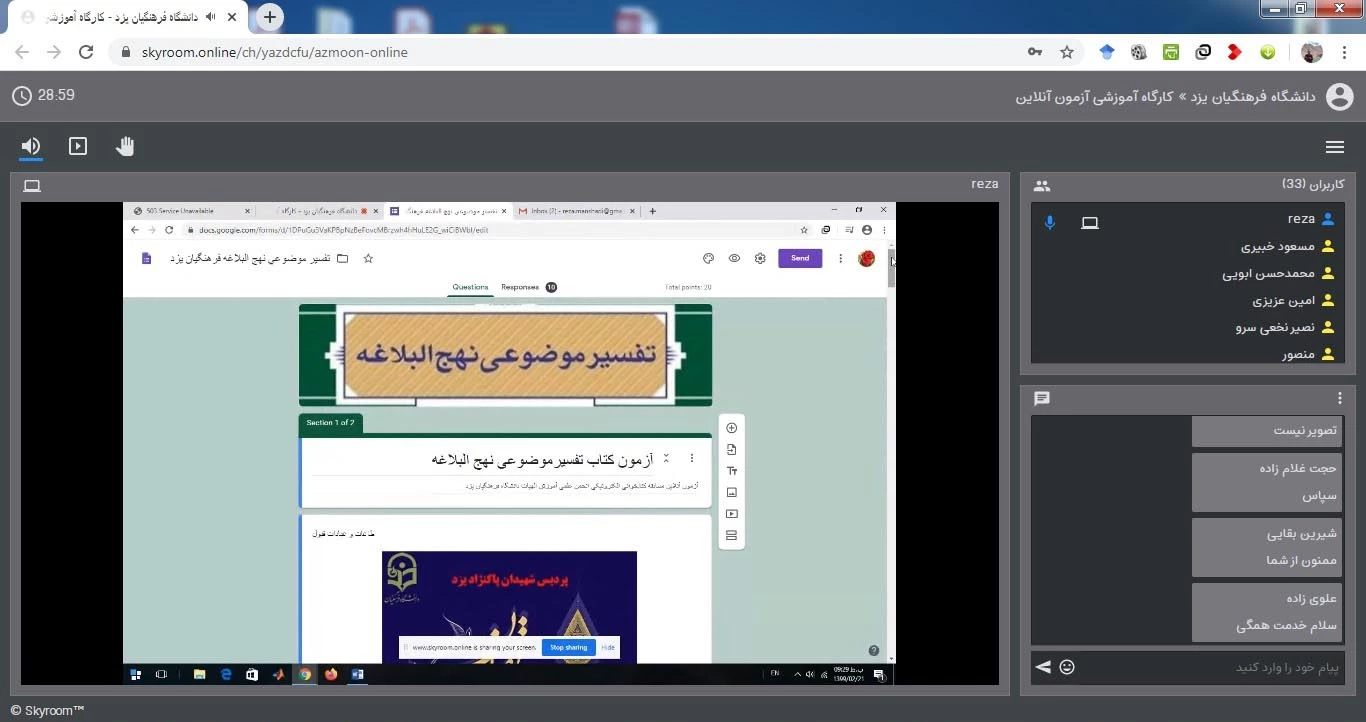Click the chat bubble icon in chat header
Screen dimensions: 1366x722
pyautogui.click(x=1042, y=398)
